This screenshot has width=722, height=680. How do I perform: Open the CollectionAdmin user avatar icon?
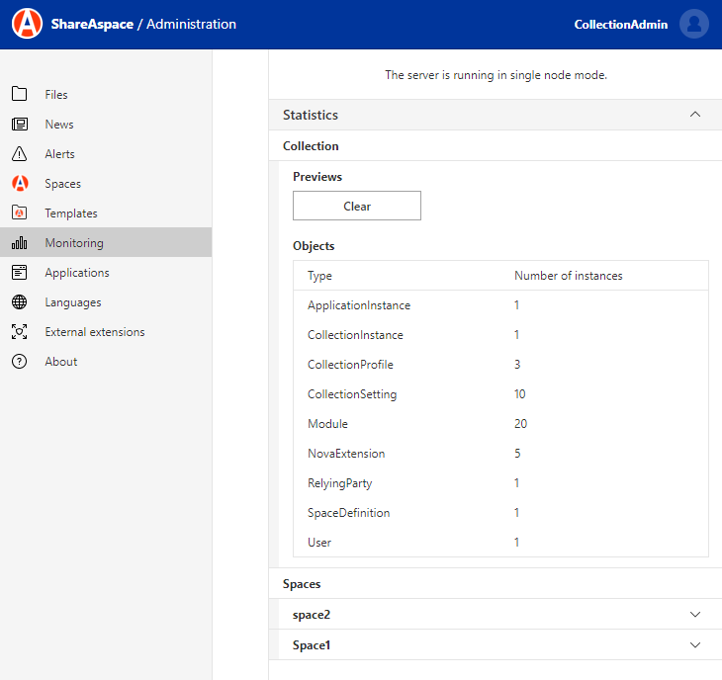[x=693, y=24]
